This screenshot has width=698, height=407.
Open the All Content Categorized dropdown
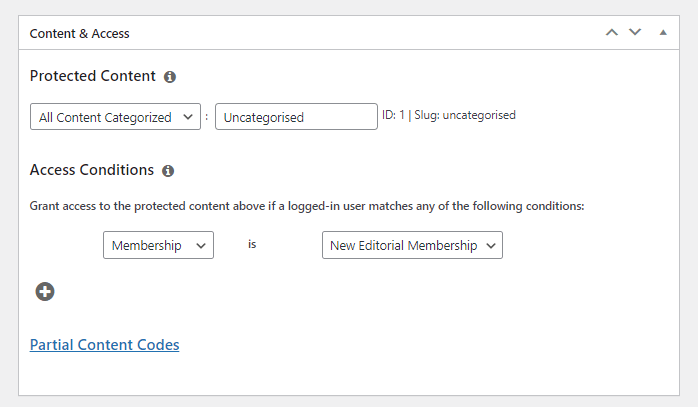coord(115,117)
